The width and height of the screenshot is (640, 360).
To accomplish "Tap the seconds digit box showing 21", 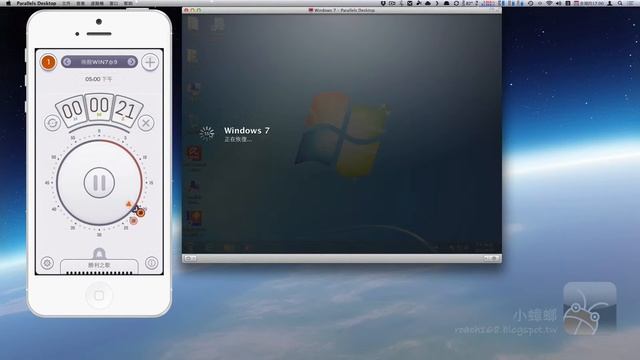I will pyautogui.click(x=127, y=110).
